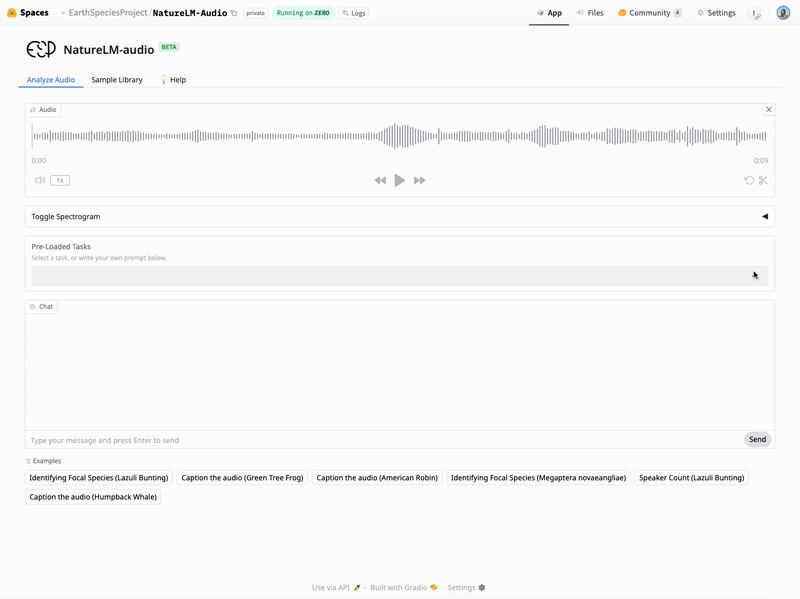
Task: Open the Pre-Loaded Tasks dropdown
Action: pyautogui.click(x=400, y=275)
